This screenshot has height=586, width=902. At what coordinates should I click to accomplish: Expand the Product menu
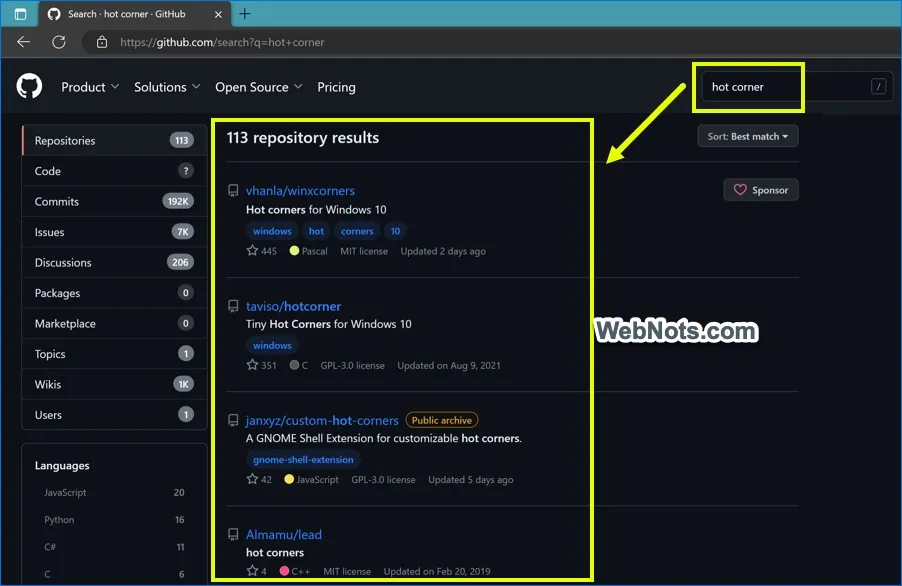[90, 87]
